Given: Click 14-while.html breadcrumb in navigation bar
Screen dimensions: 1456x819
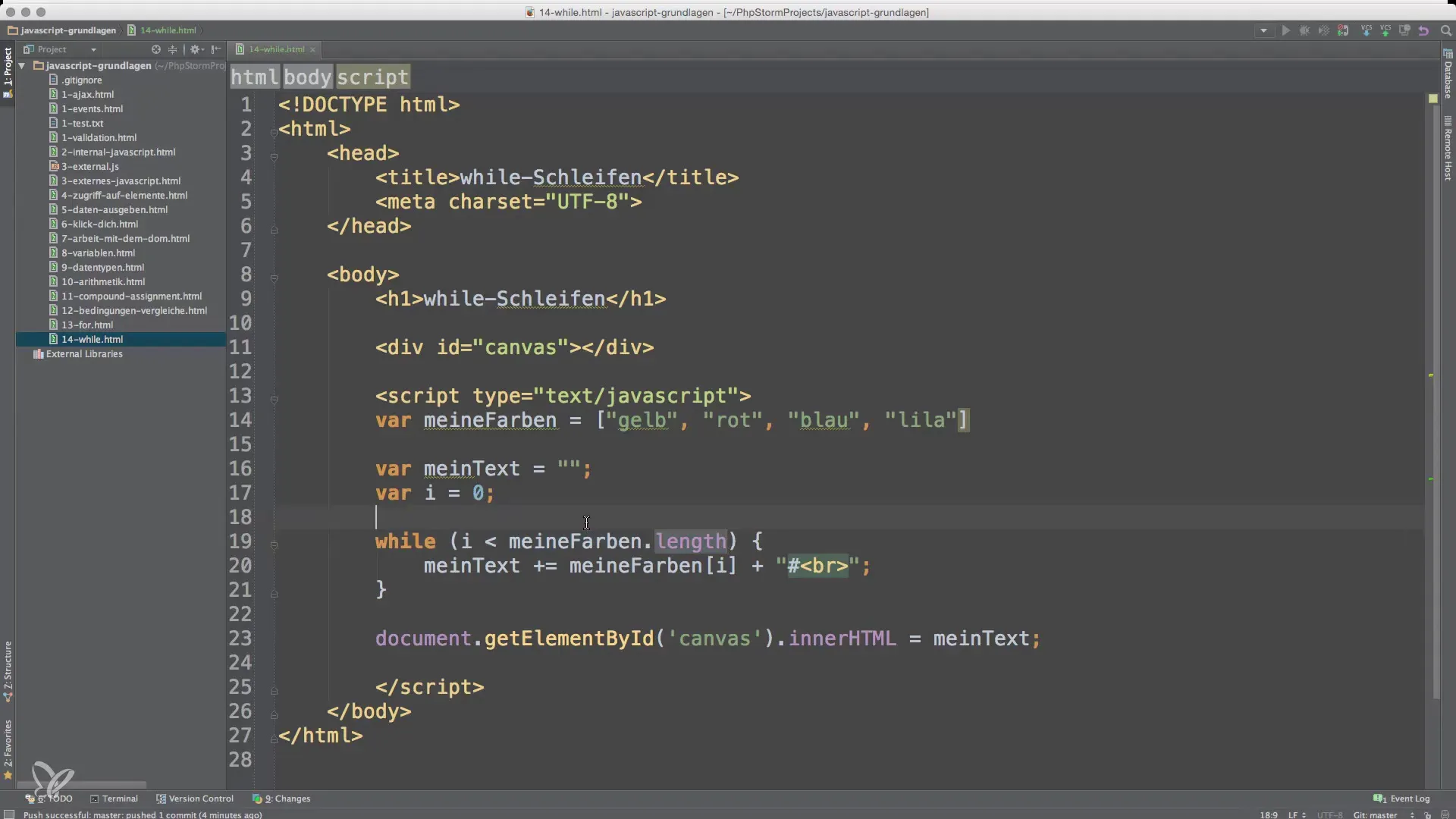Looking at the screenshot, I should point(162,30).
